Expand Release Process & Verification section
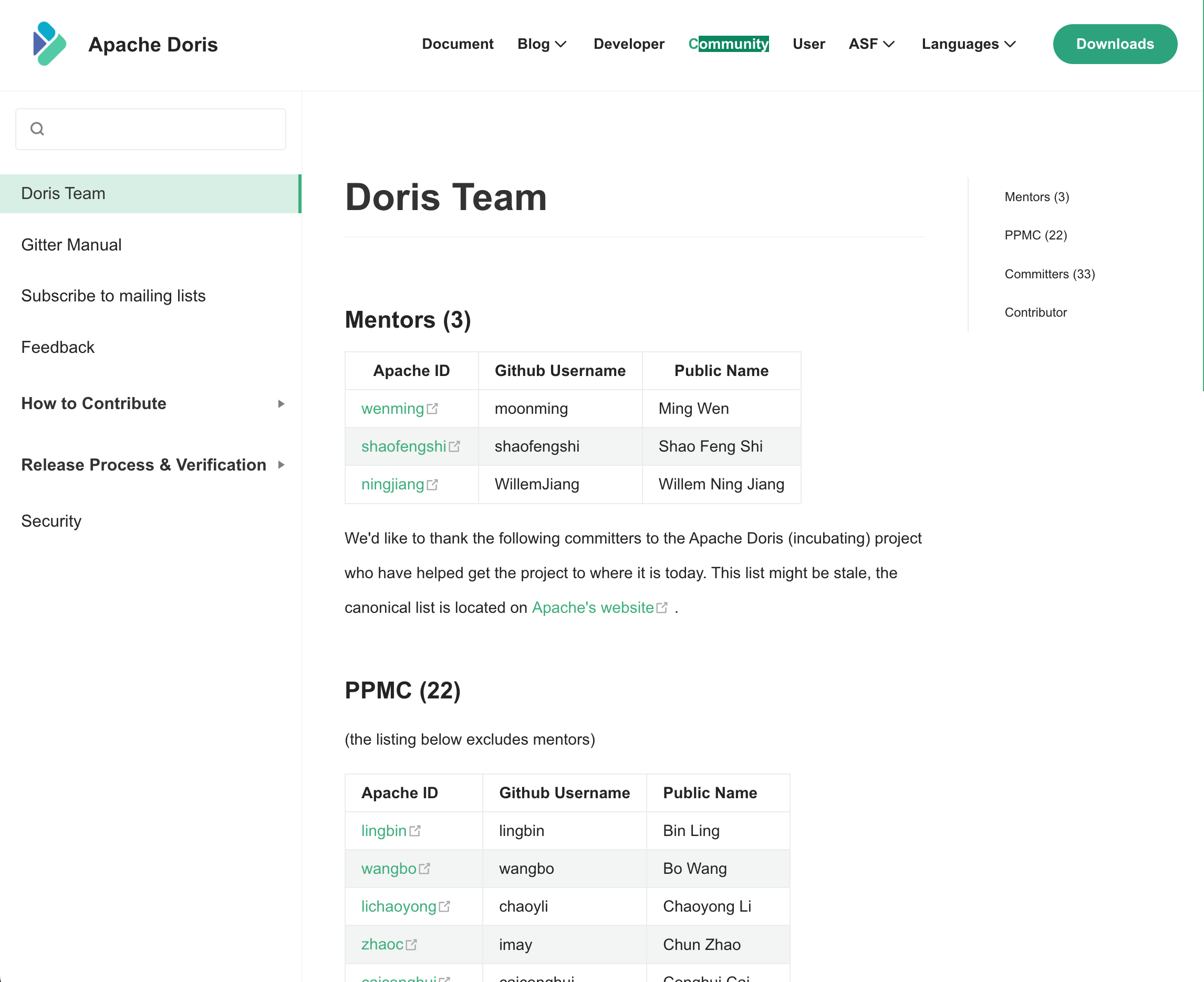1204x982 pixels. [152, 465]
